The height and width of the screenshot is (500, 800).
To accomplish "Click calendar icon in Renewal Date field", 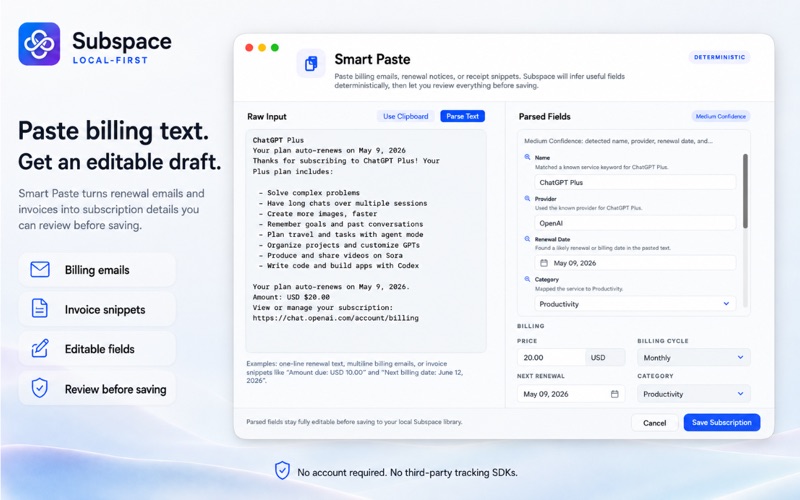I will tap(544, 263).
